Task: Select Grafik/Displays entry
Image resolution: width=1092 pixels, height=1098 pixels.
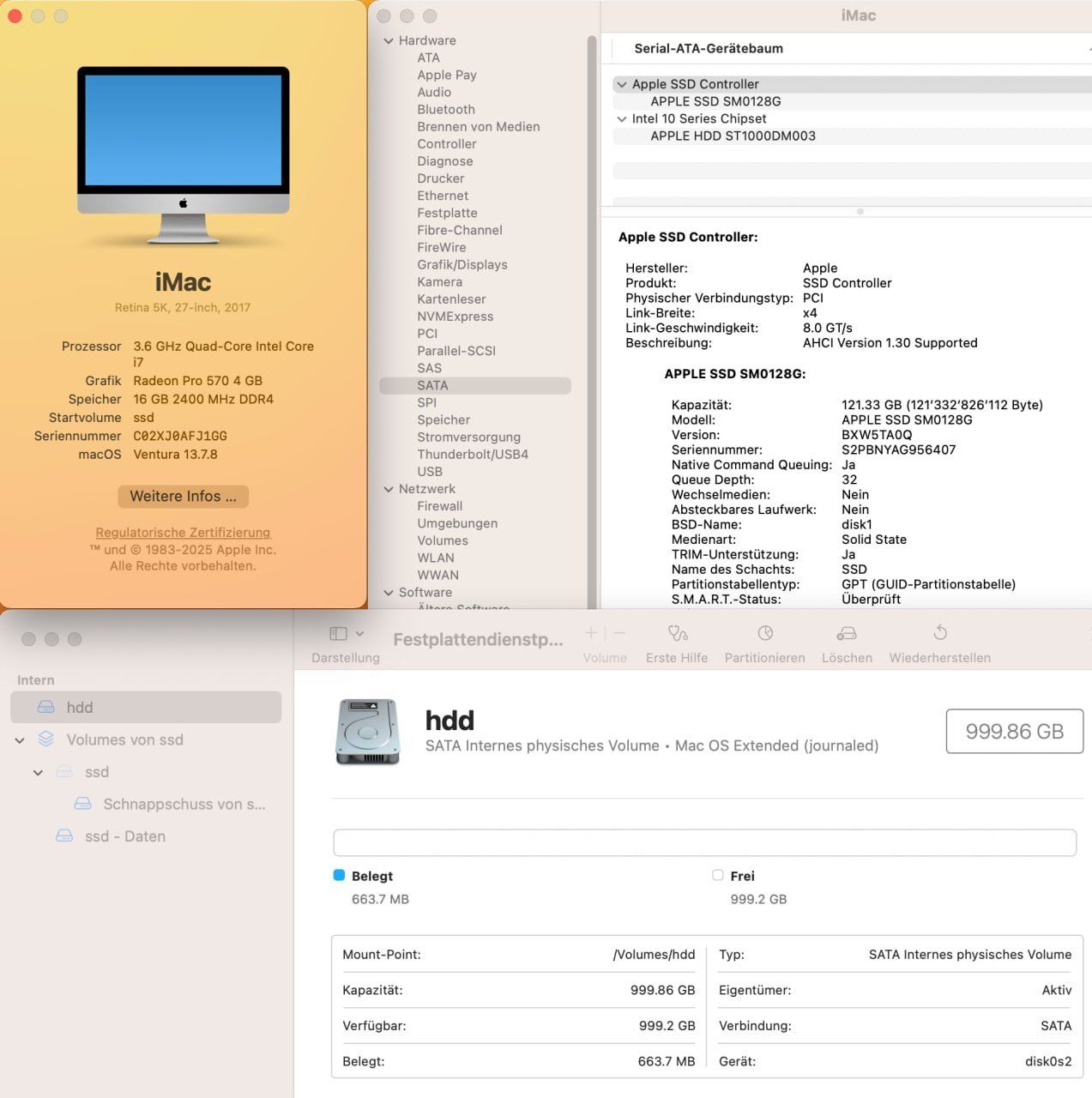Action: [462, 264]
